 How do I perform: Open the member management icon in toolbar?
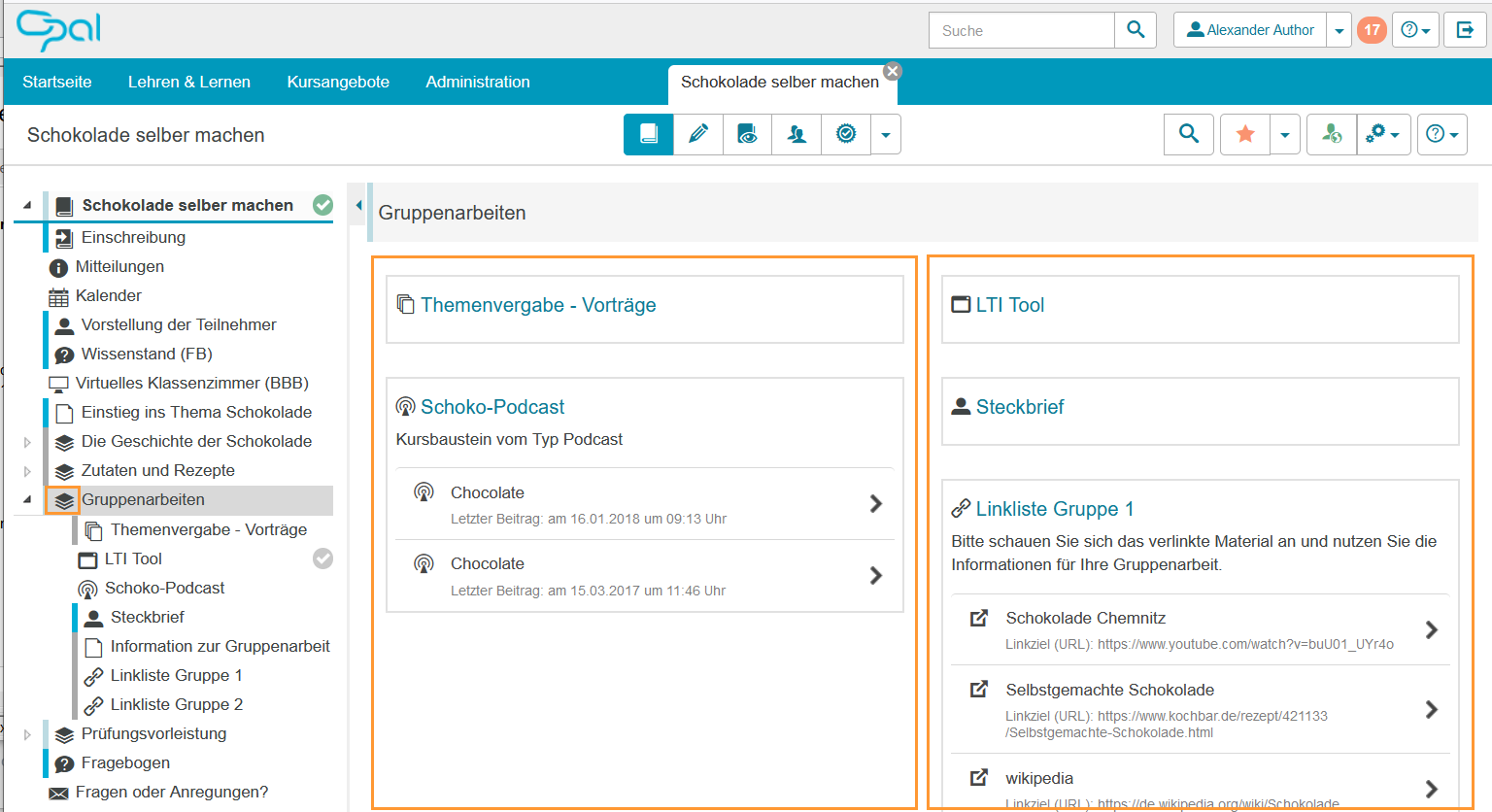pyautogui.click(x=797, y=134)
